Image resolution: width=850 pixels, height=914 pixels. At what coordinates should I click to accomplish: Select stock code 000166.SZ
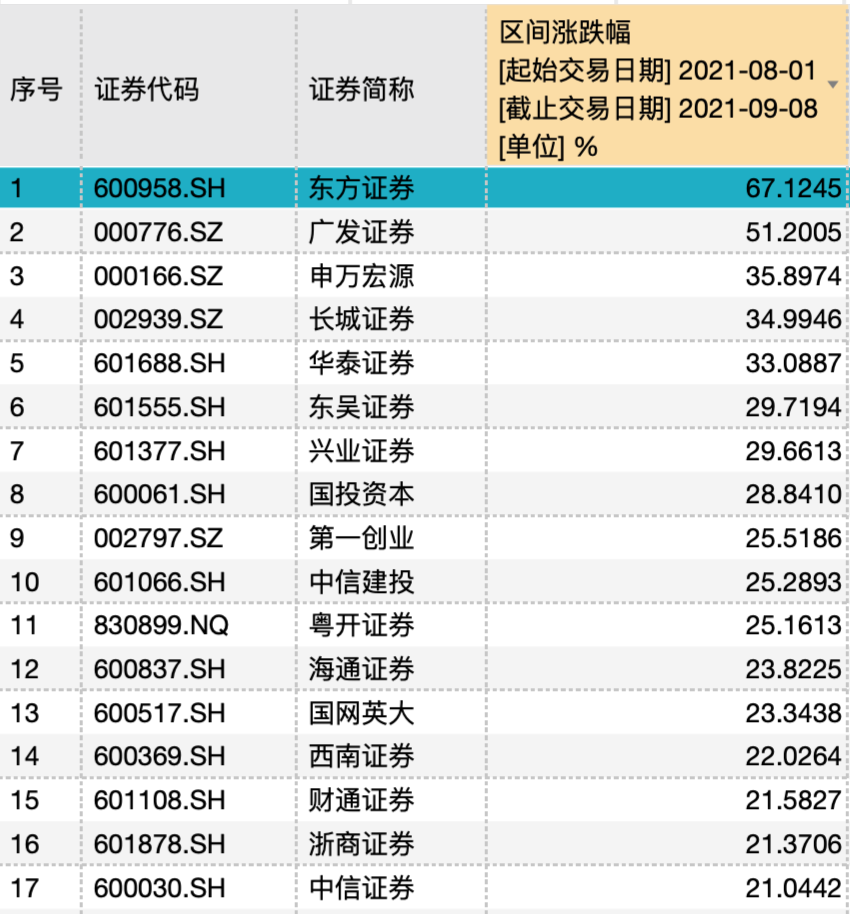[x=158, y=276]
